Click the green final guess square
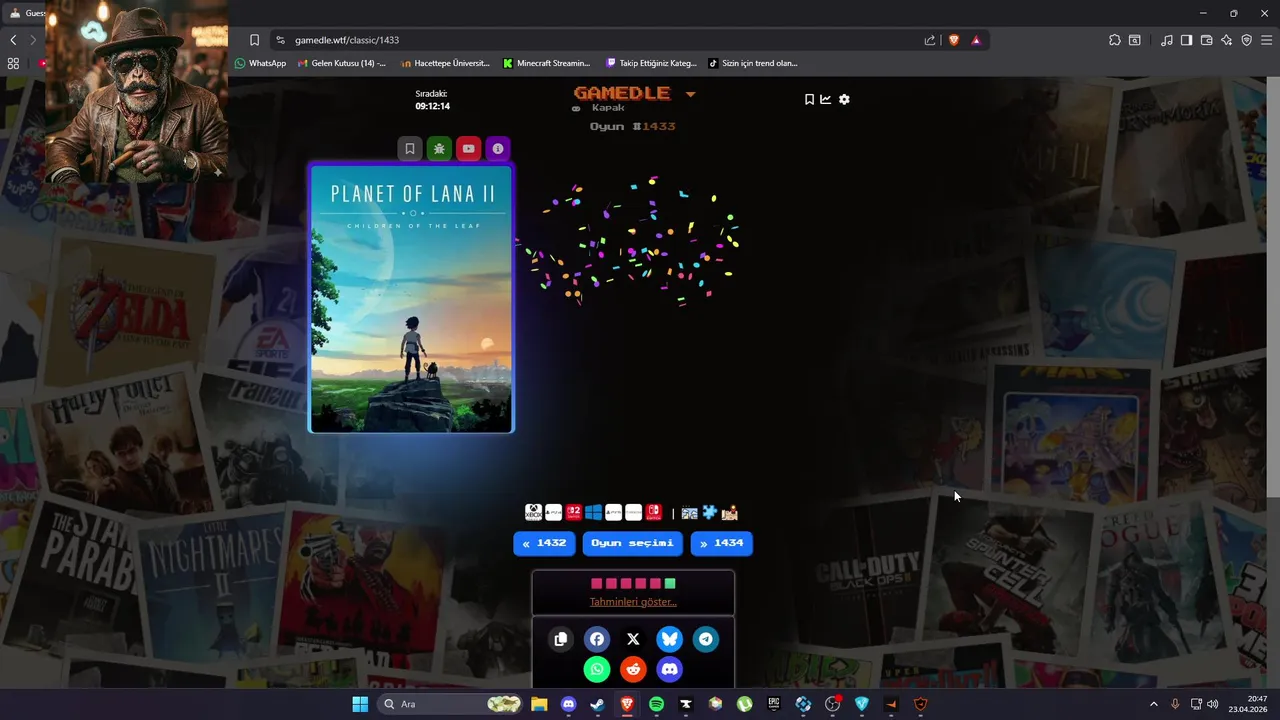The height and width of the screenshot is (720, 1280). pyautogui.click(x=670, y=583)
